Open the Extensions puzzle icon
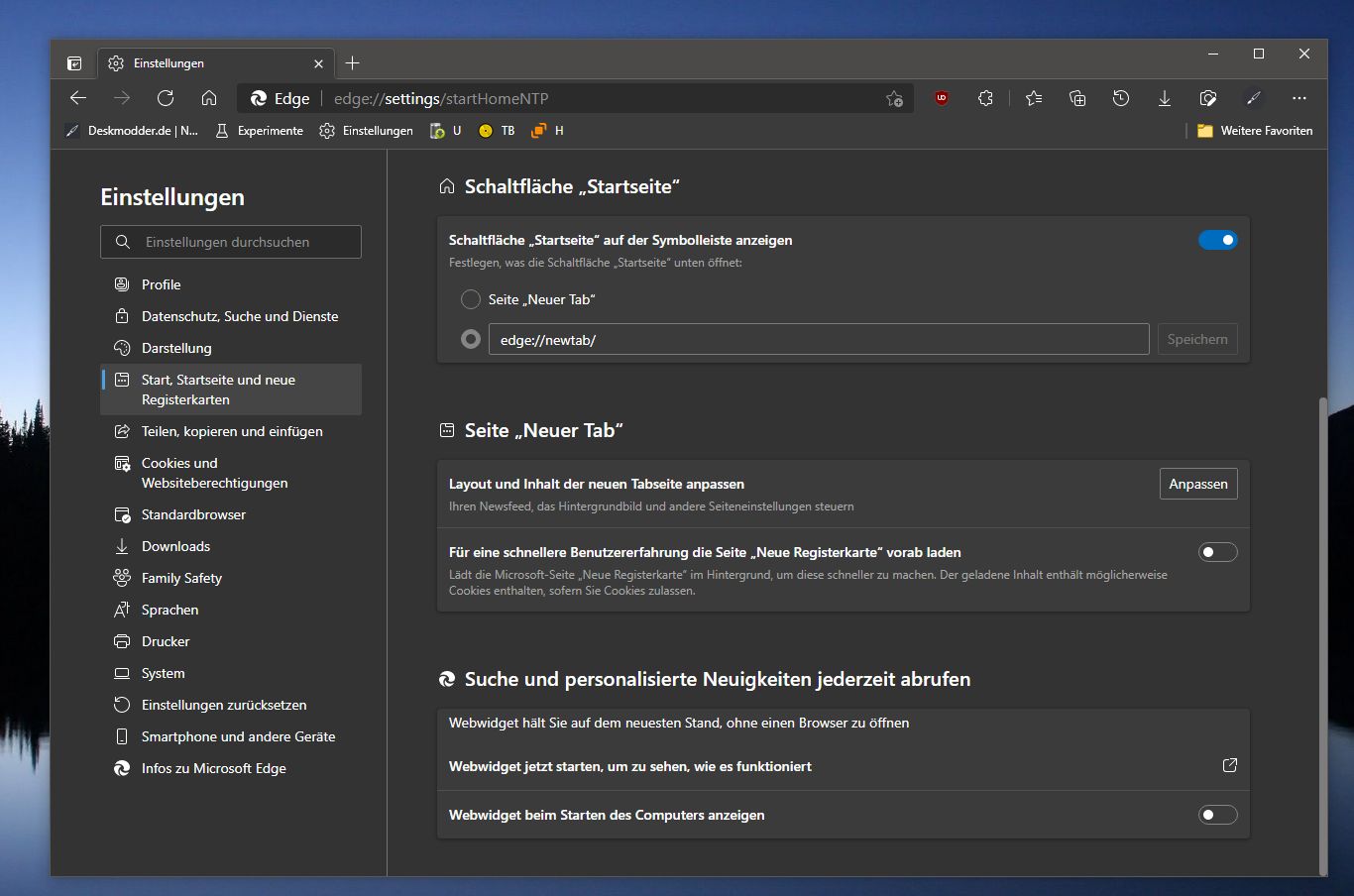Viewport: 1354px width, 896px height. [985, 98]
